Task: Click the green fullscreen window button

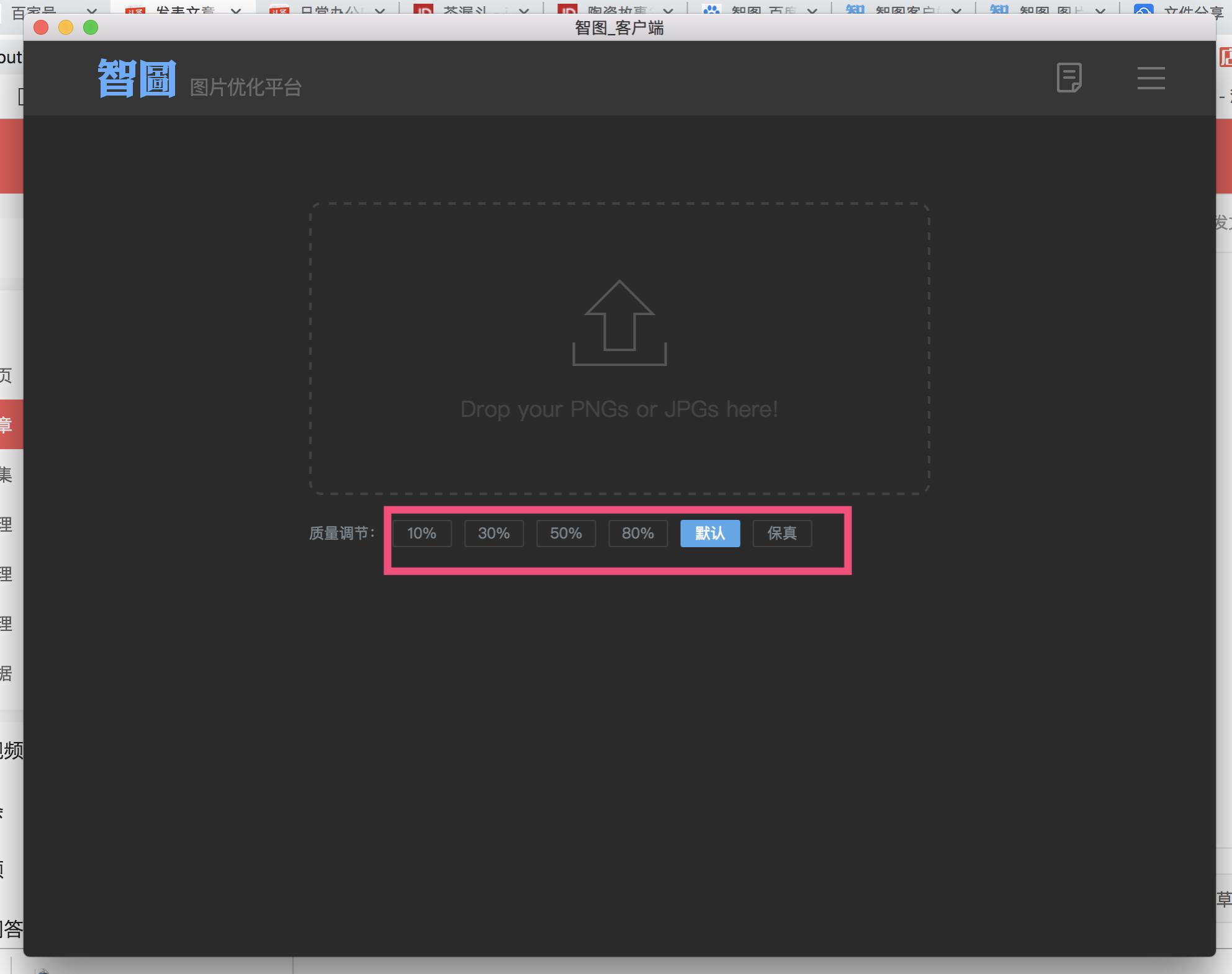Action: tap(91, 27)
